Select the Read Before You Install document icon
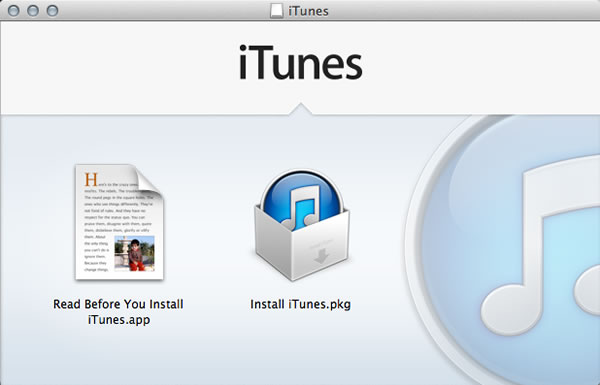Viewport: 600px width, 385px height. (119, 222)
